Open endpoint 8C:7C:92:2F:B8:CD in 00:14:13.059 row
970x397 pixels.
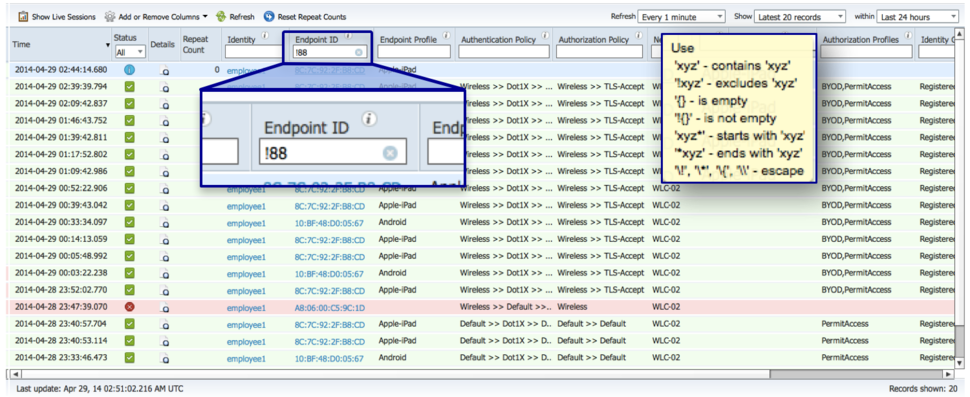329,239
